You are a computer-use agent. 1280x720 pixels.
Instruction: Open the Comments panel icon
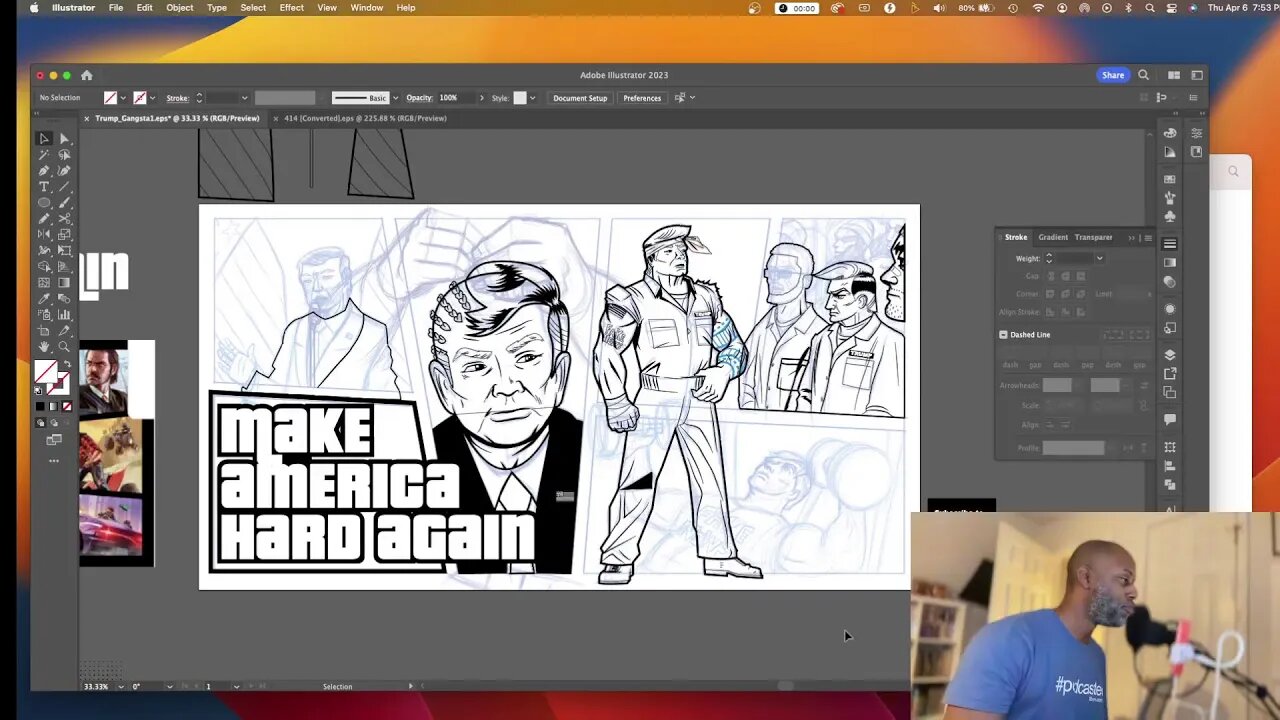(x=1170, y=420)
